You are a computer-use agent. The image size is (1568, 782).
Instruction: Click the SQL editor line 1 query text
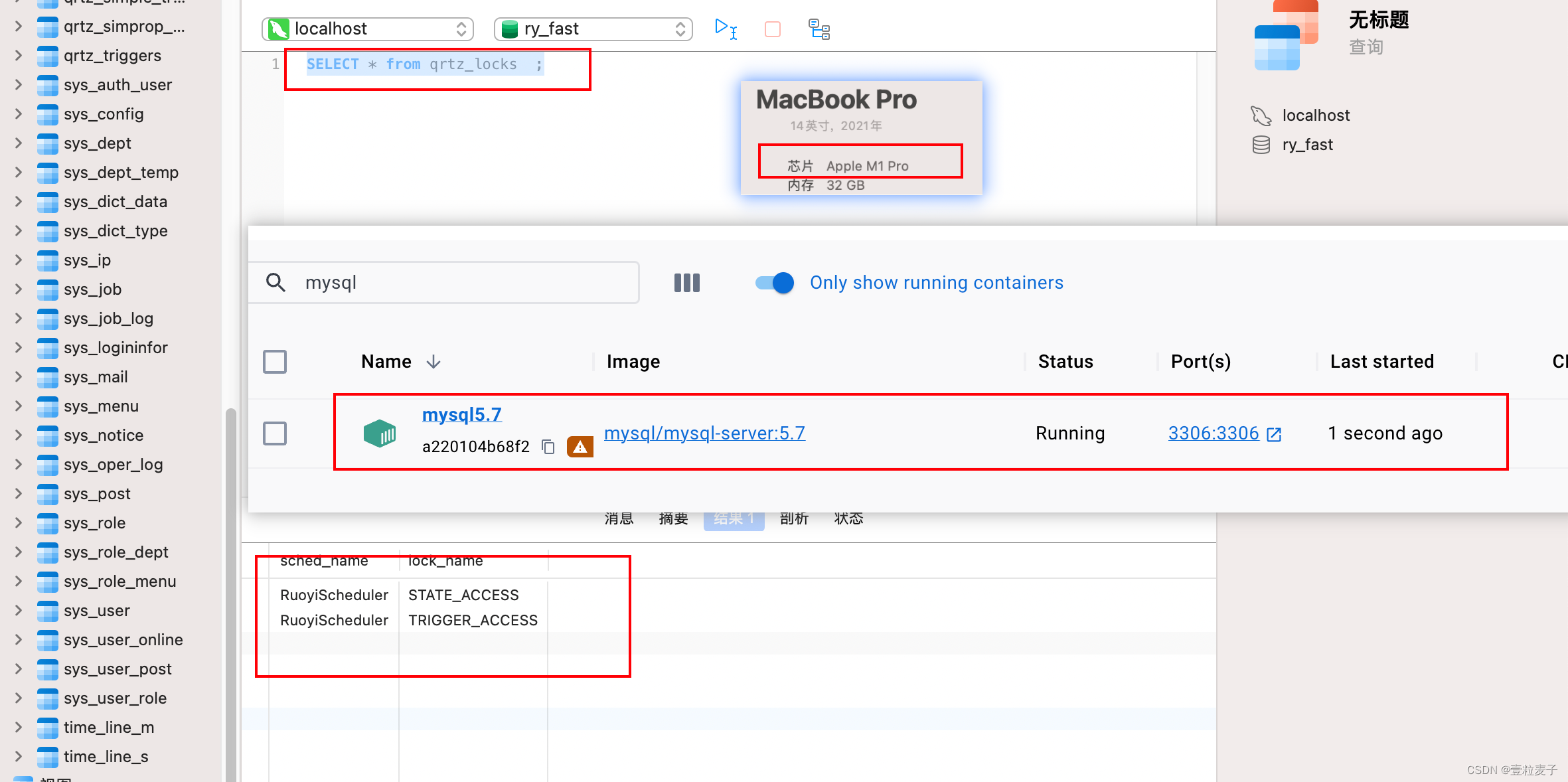(425, 64)
